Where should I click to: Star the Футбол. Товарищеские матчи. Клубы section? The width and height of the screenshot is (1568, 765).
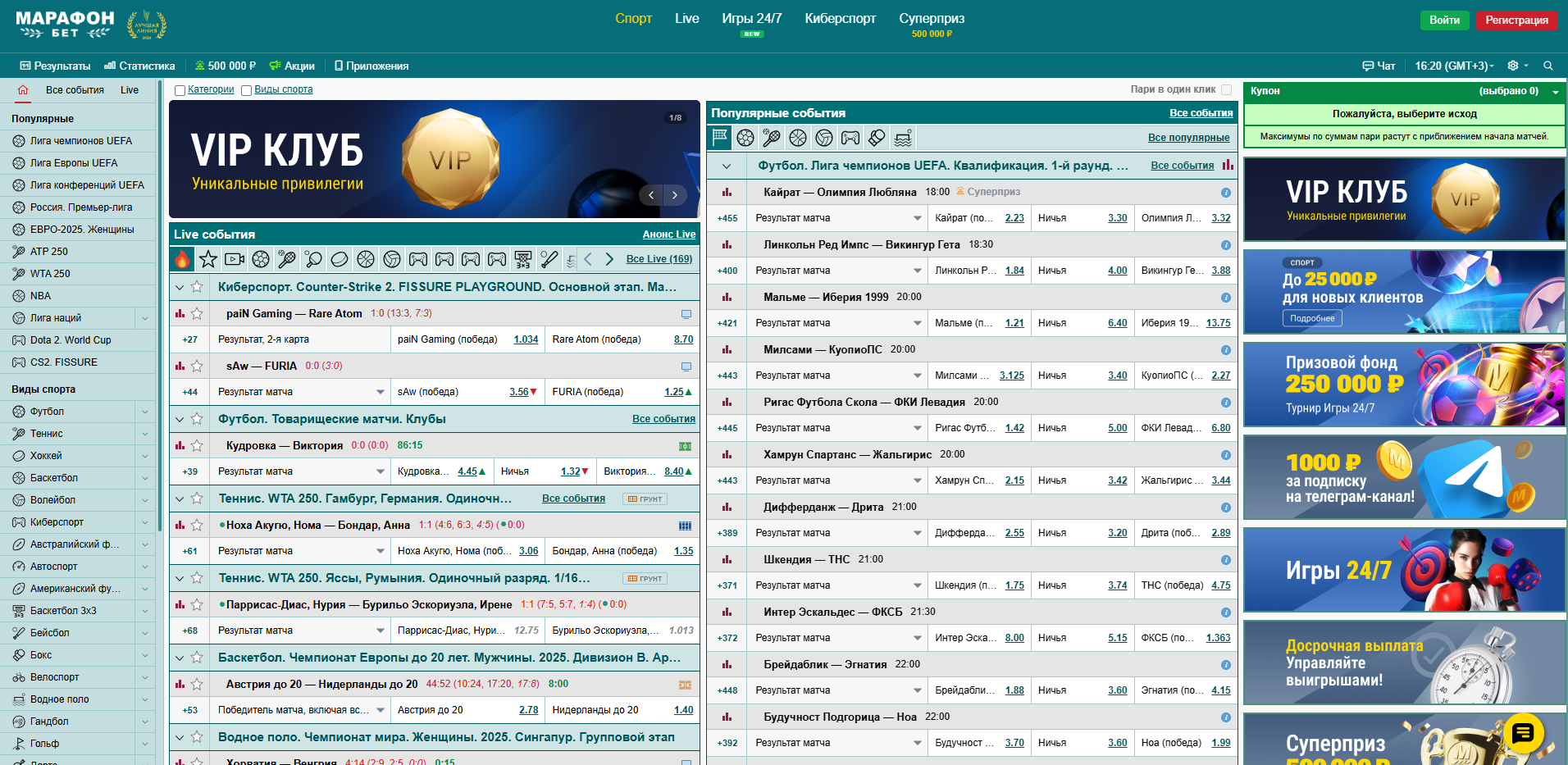tap(197, 419)
